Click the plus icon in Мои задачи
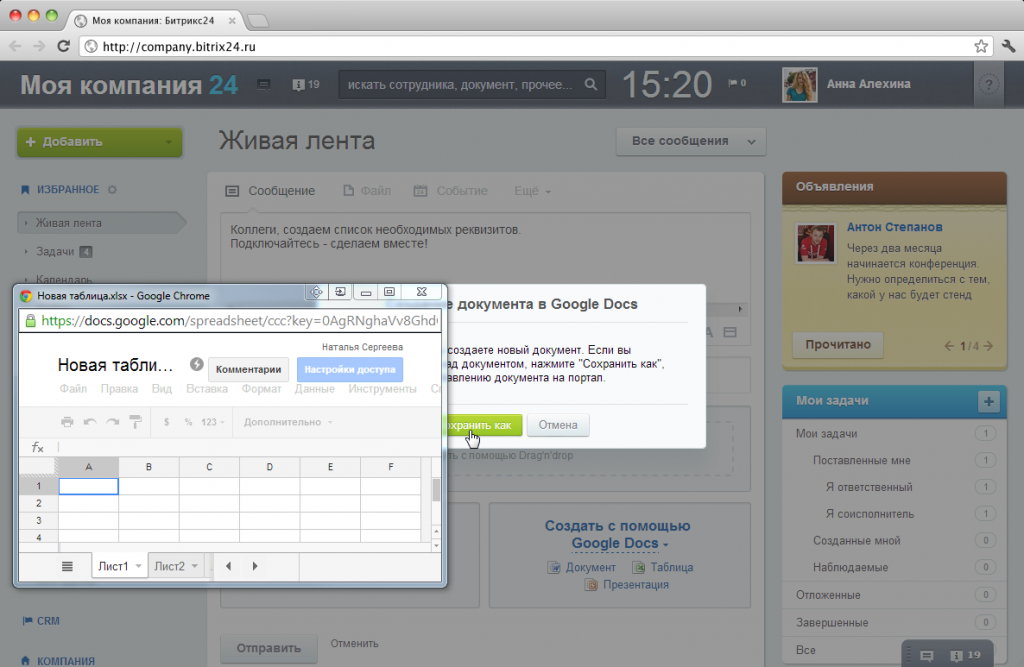The height and width of the screenshot is (667, 1024). pos(989,401)
